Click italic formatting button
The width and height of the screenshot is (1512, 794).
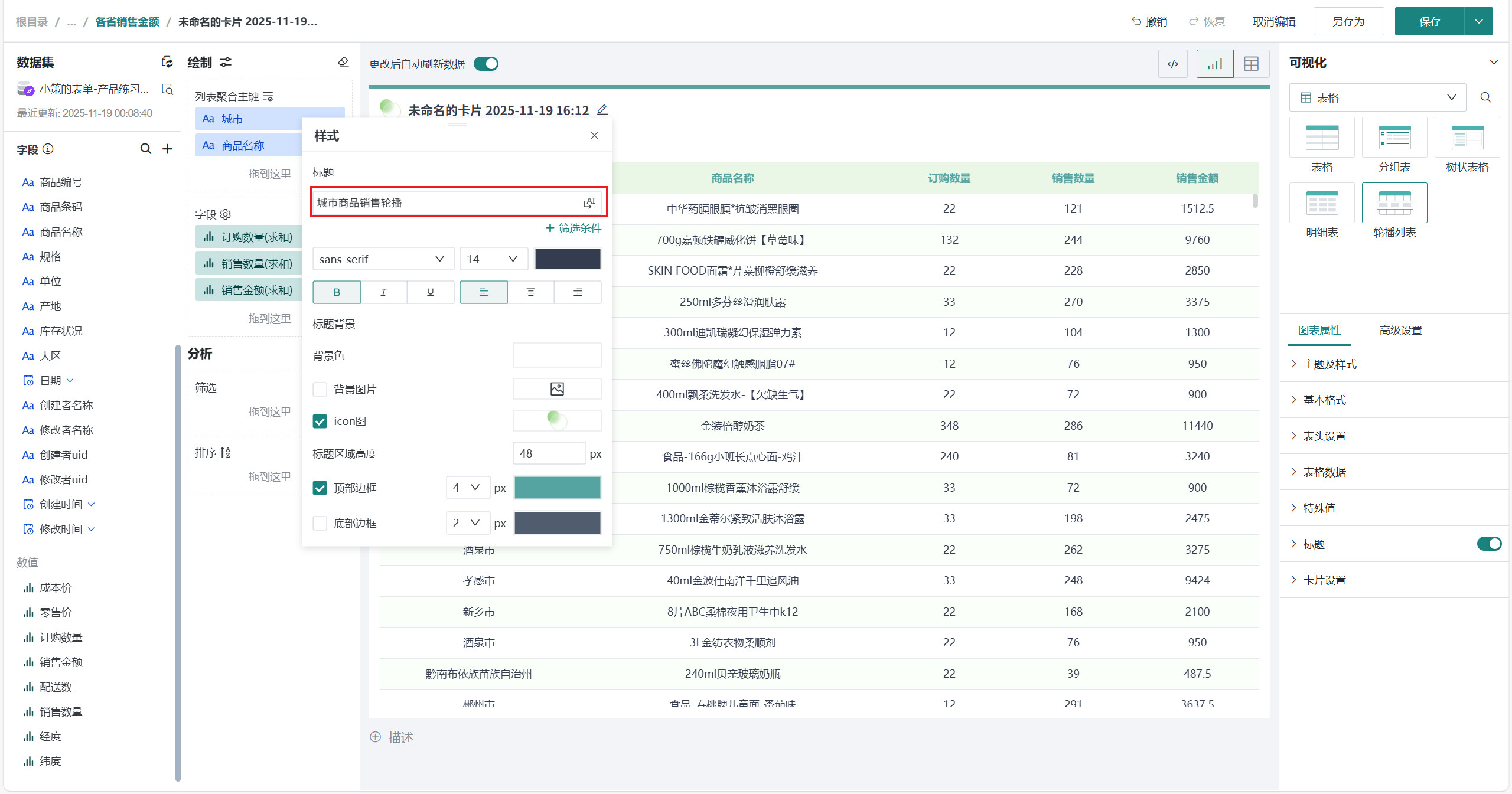[383, 292]
